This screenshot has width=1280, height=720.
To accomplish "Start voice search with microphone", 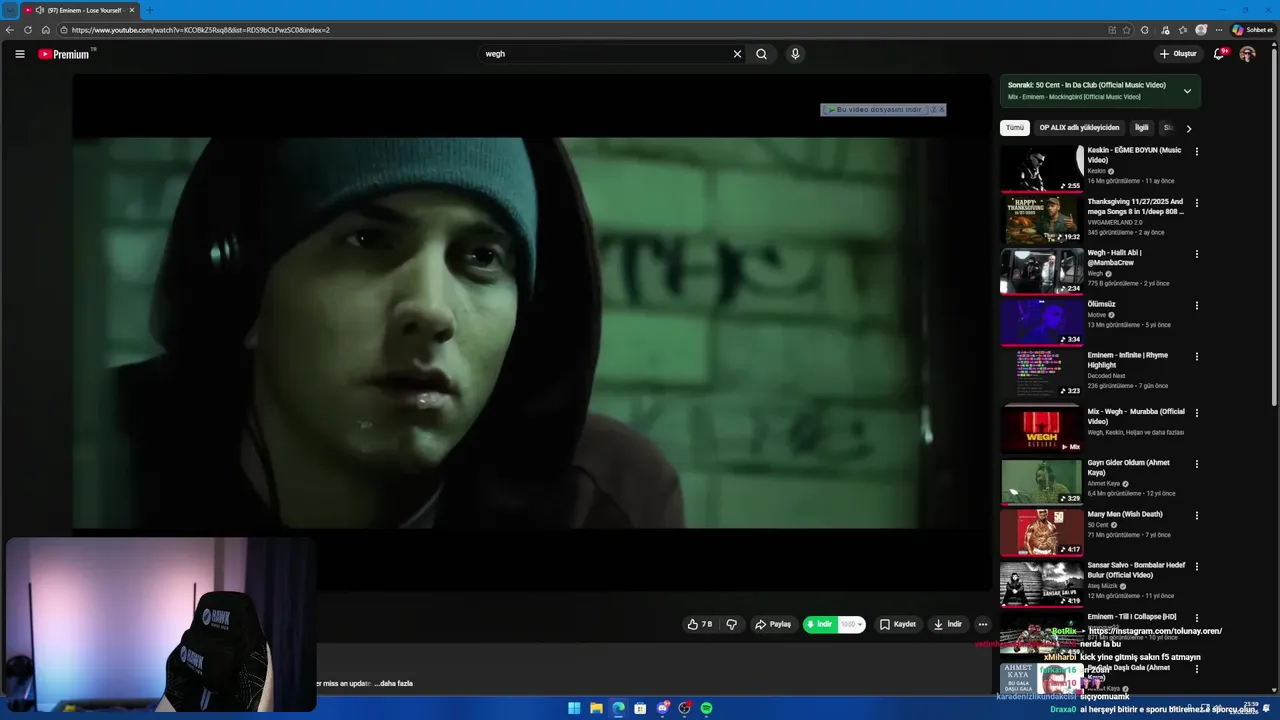I will (x=795, y=54).
